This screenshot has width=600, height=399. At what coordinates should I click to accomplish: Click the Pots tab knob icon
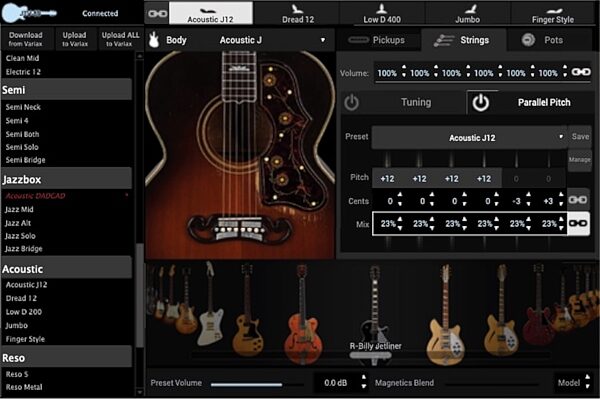528,40
